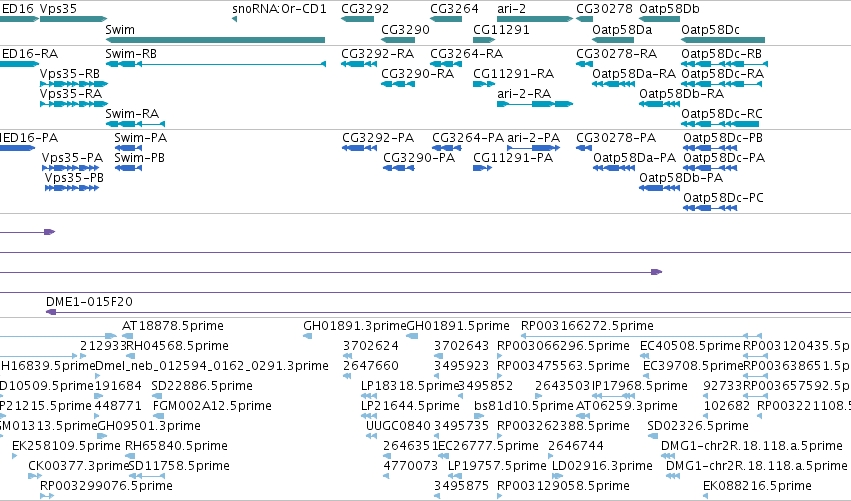Click the Swim-RB transcript

pos(215,64)
